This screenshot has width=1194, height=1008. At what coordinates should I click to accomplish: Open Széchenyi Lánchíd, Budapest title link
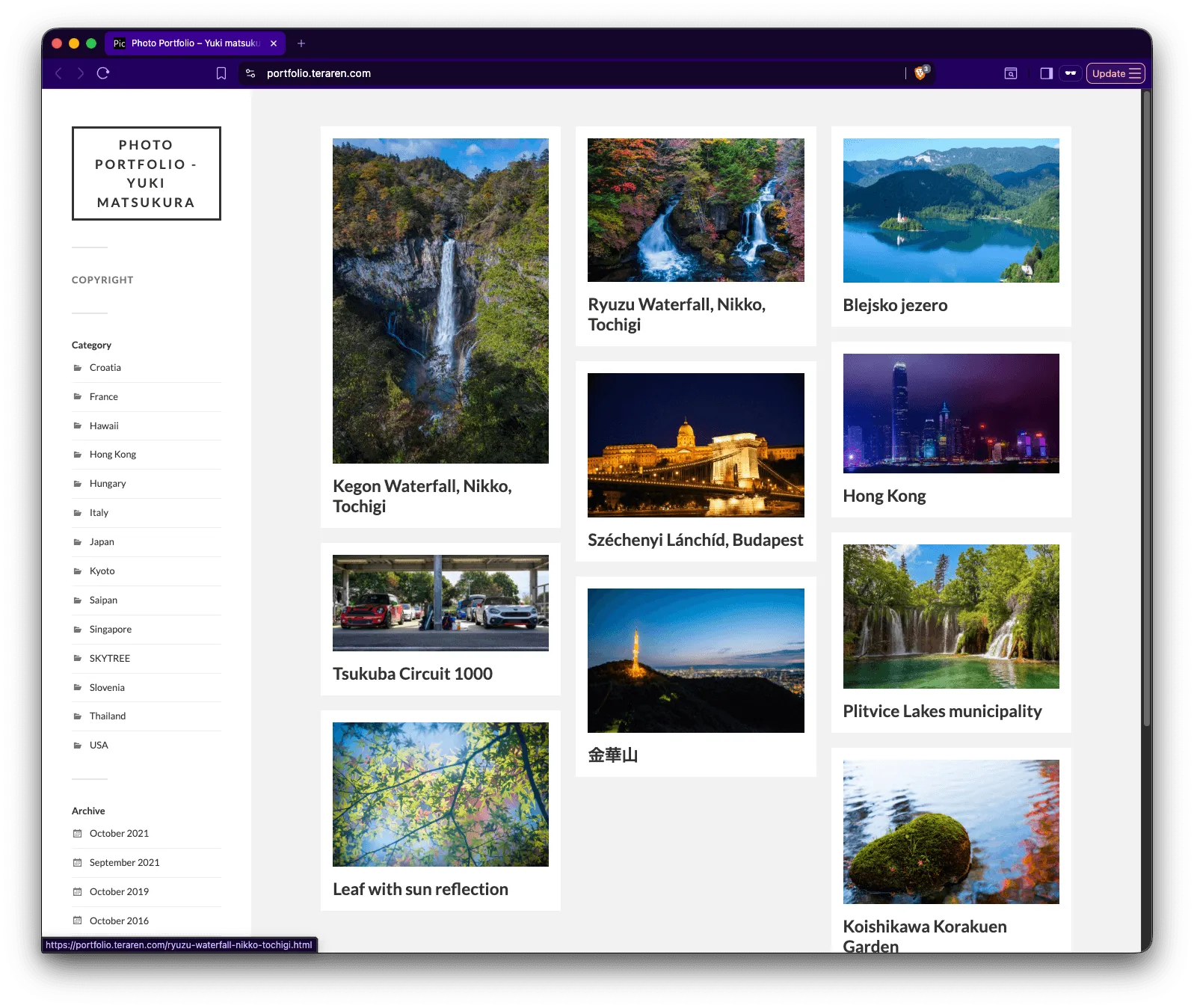[x=695, y=540]
